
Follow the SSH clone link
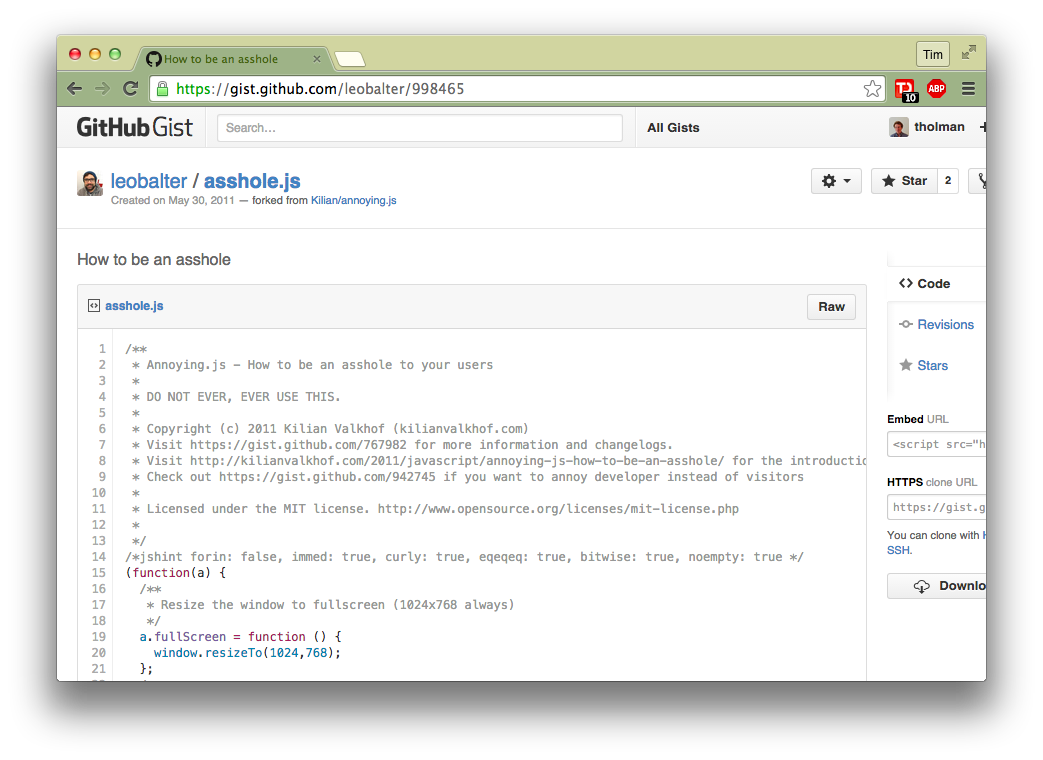pos(899,550)
